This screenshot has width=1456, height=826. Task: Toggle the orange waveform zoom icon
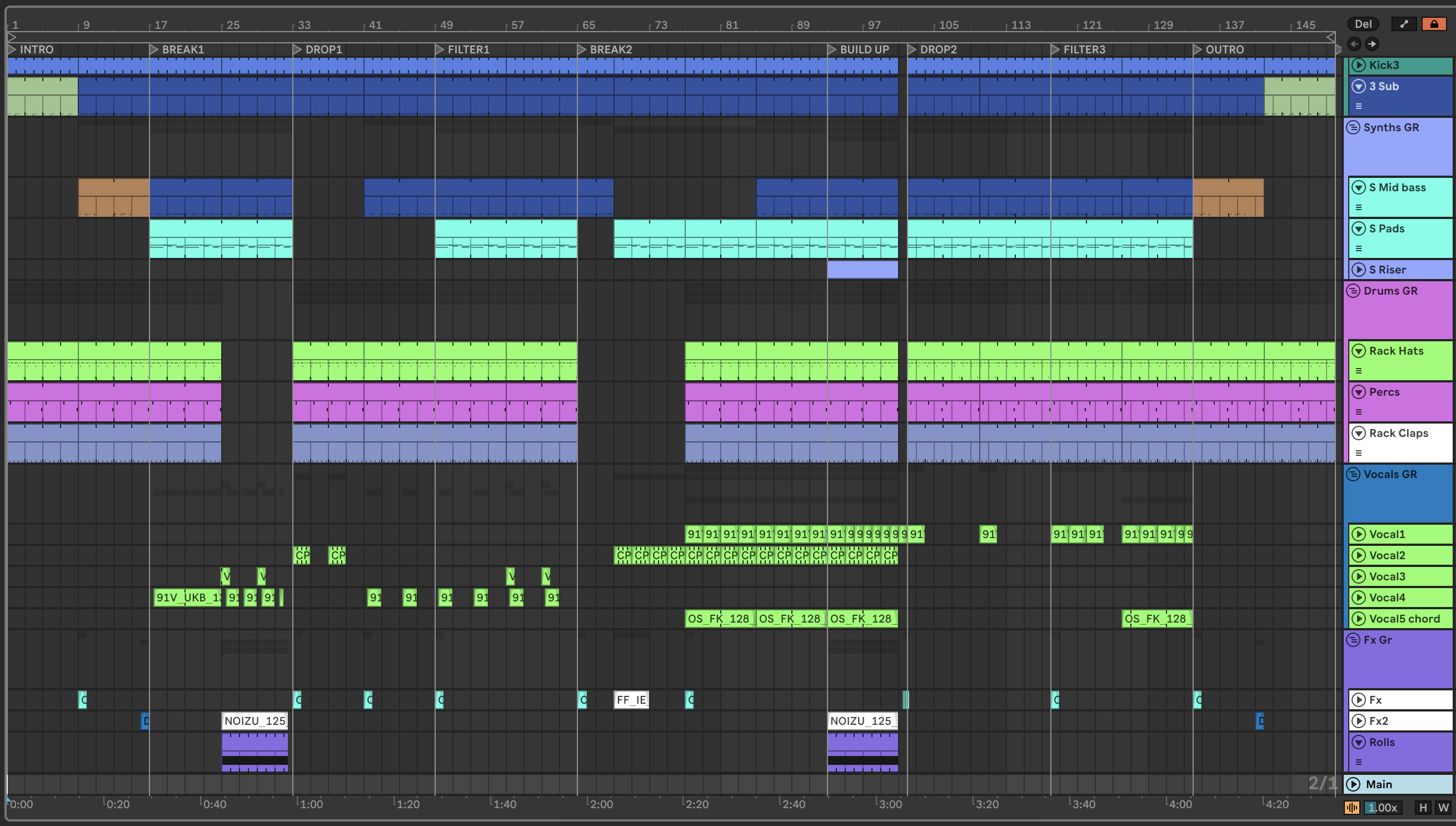tap(1352, 807)
